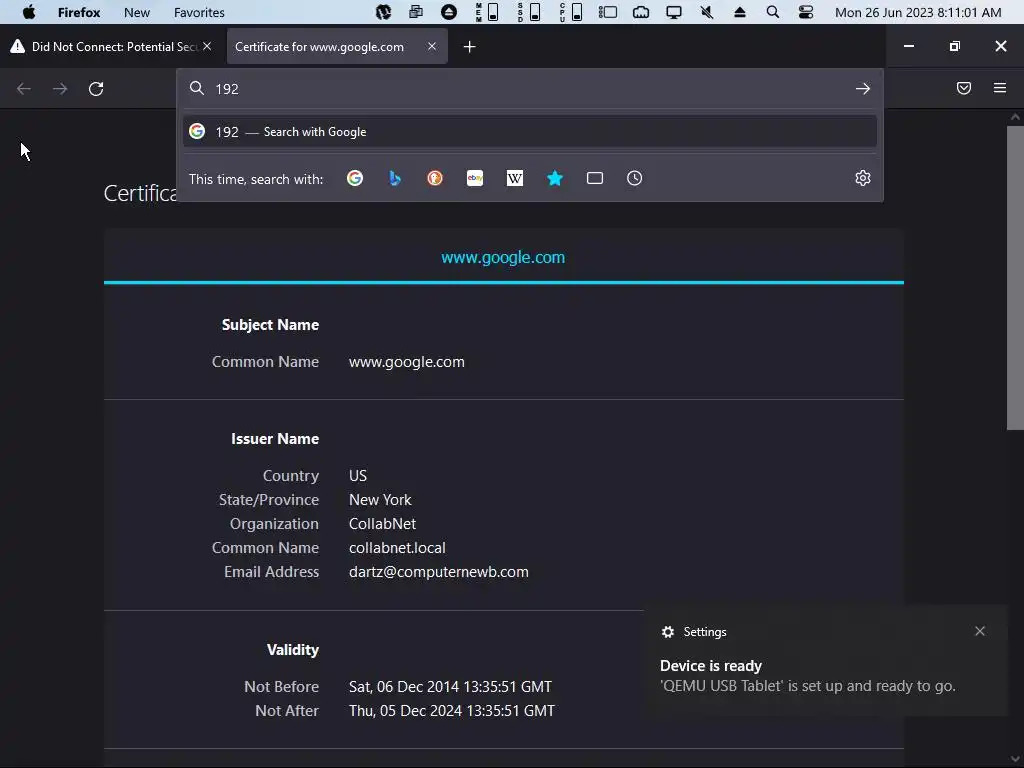Select the Not Before date value
1024x768 pixels.
450,686
